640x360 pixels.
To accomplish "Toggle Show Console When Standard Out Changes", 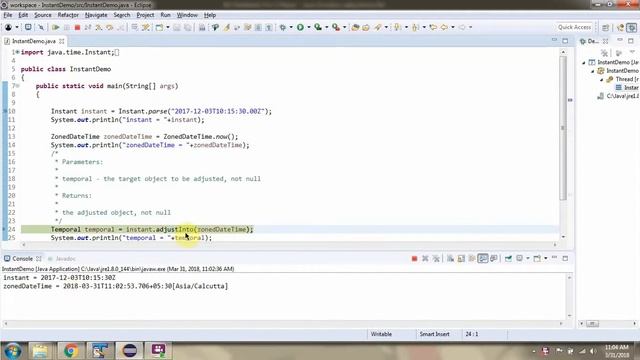I will click(x=483, y=258).
